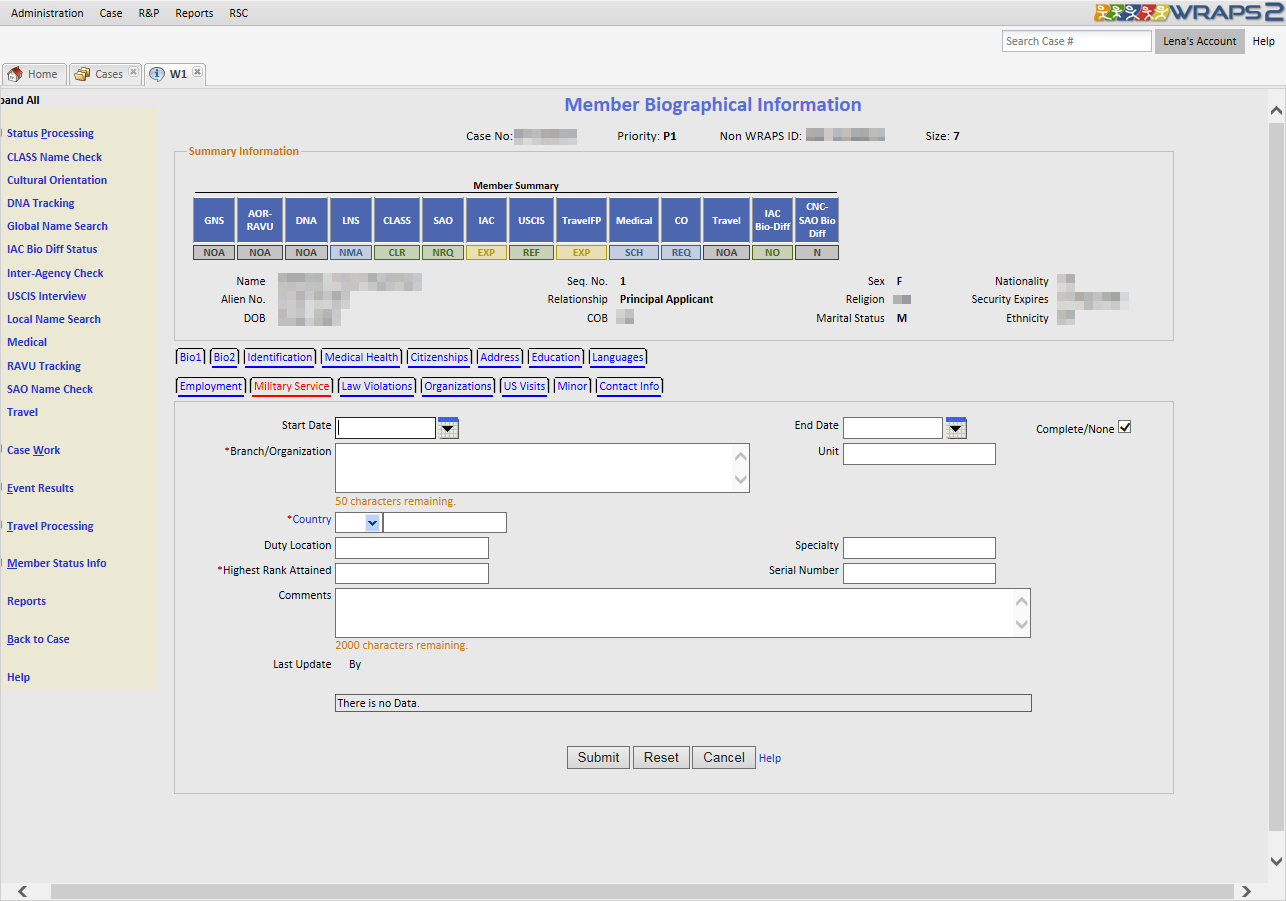Expand the Country dropdown
Image resolution: width=1286 pixels, height=901 pixels.
pyautogui.click(x=372, y=522)
